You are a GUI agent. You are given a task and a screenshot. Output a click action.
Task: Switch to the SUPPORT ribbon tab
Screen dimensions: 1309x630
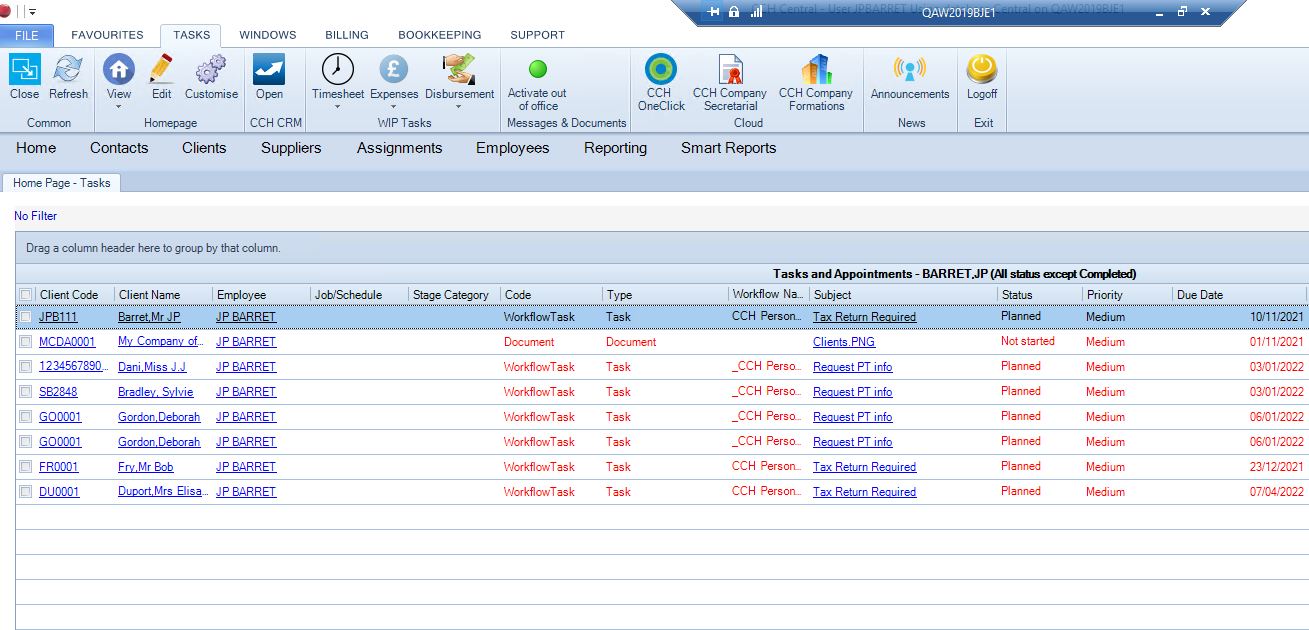[x=537, y=35]
